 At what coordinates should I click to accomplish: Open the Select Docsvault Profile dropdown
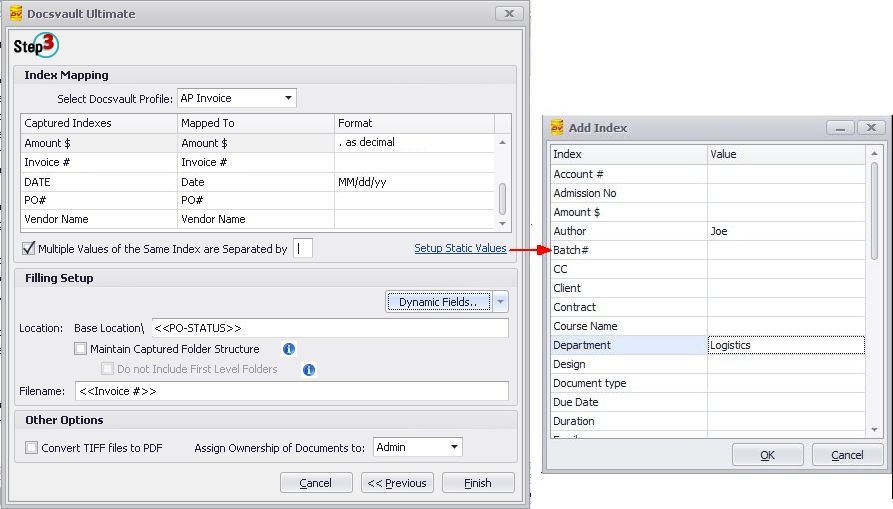pos(288,98)
